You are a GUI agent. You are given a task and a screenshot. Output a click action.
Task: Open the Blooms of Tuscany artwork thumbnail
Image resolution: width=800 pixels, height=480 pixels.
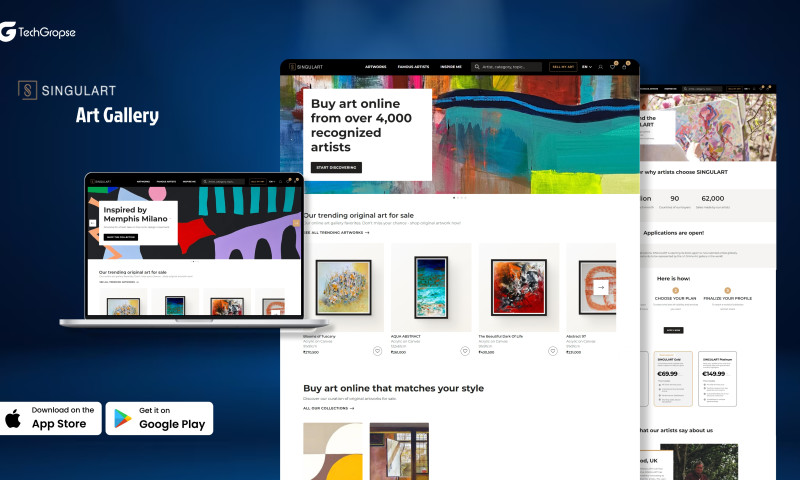(343, 287)
